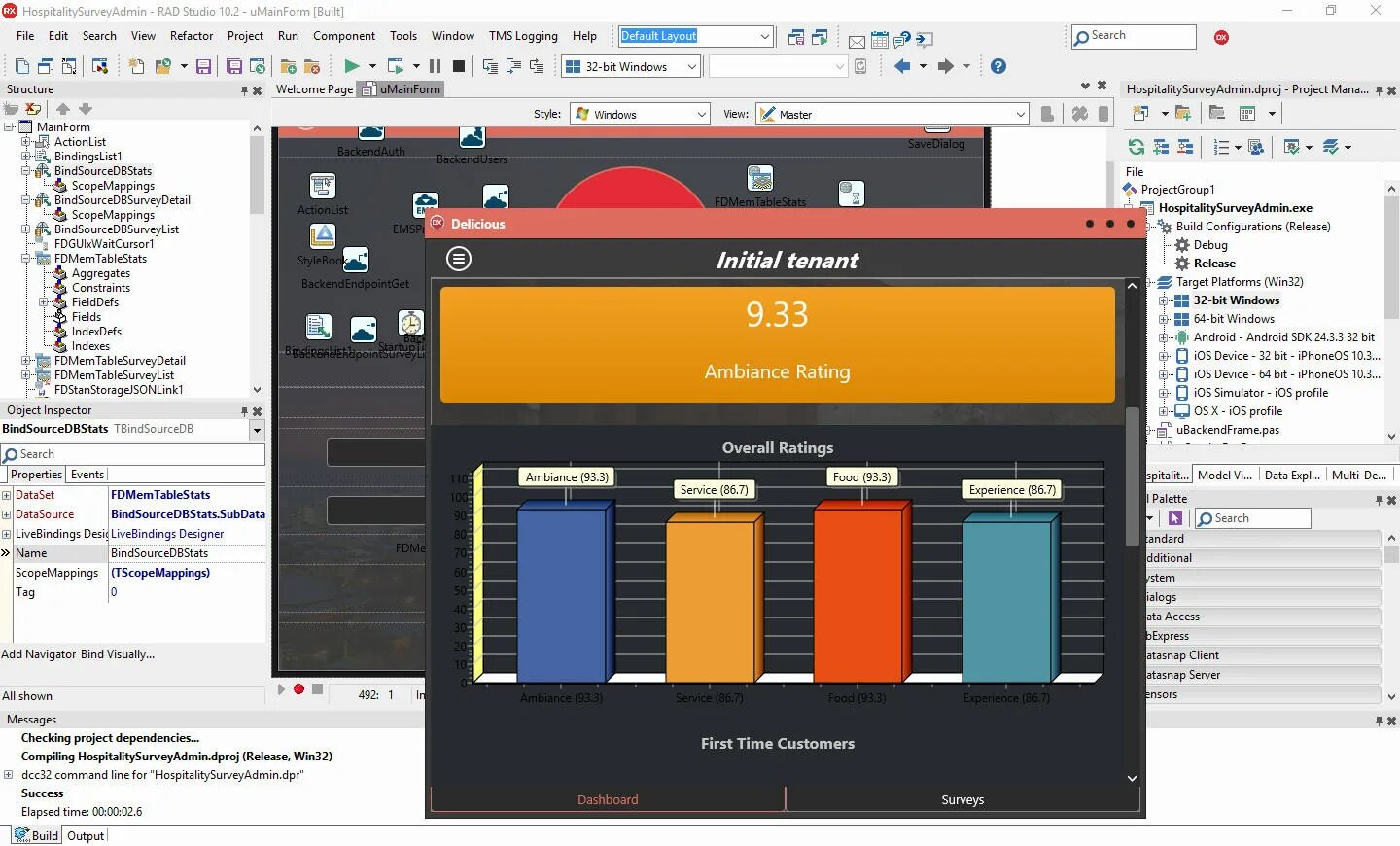Expand the FieldDefs node in Structure tree

(44, 302)
